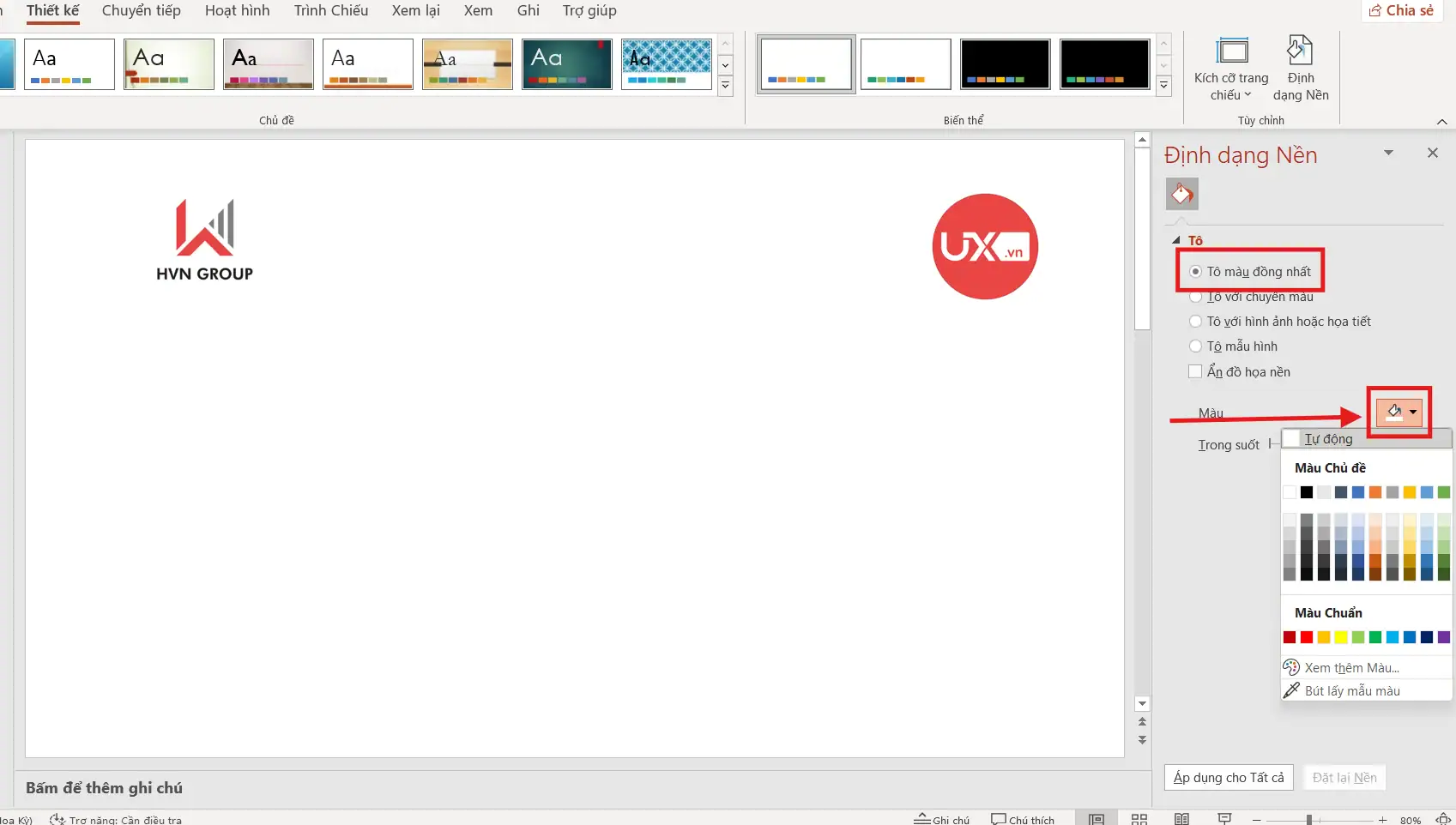The image size is (1456, 825).
Task: Click the Chia sẻ share button
Action: tap(1401, 10)
